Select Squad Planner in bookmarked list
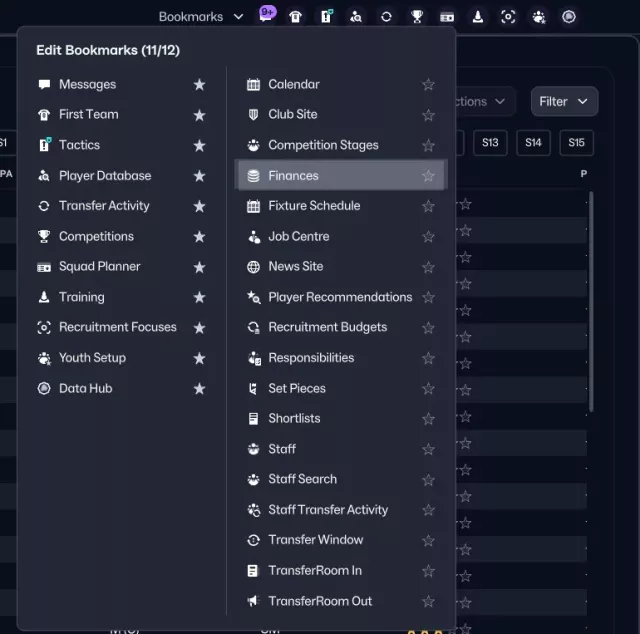Viewport: 640px width, 634px height. pyautogui.click(x=100, y=267)
